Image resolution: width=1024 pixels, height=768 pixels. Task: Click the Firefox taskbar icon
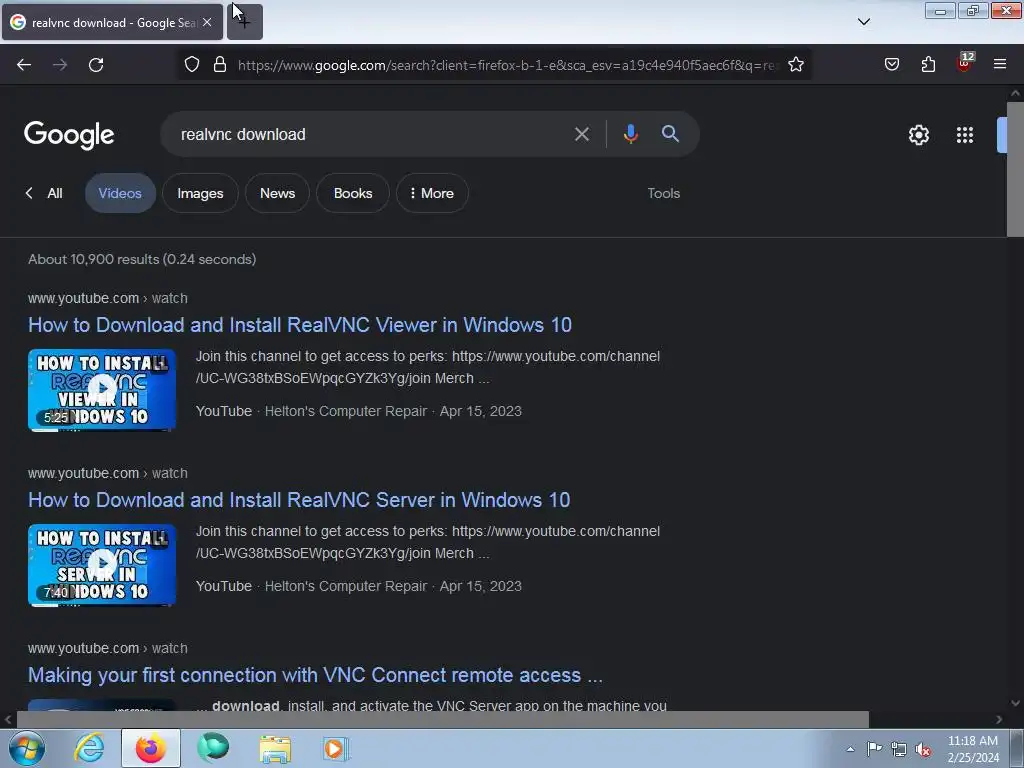pyautogui.click(x=150, y=748)
